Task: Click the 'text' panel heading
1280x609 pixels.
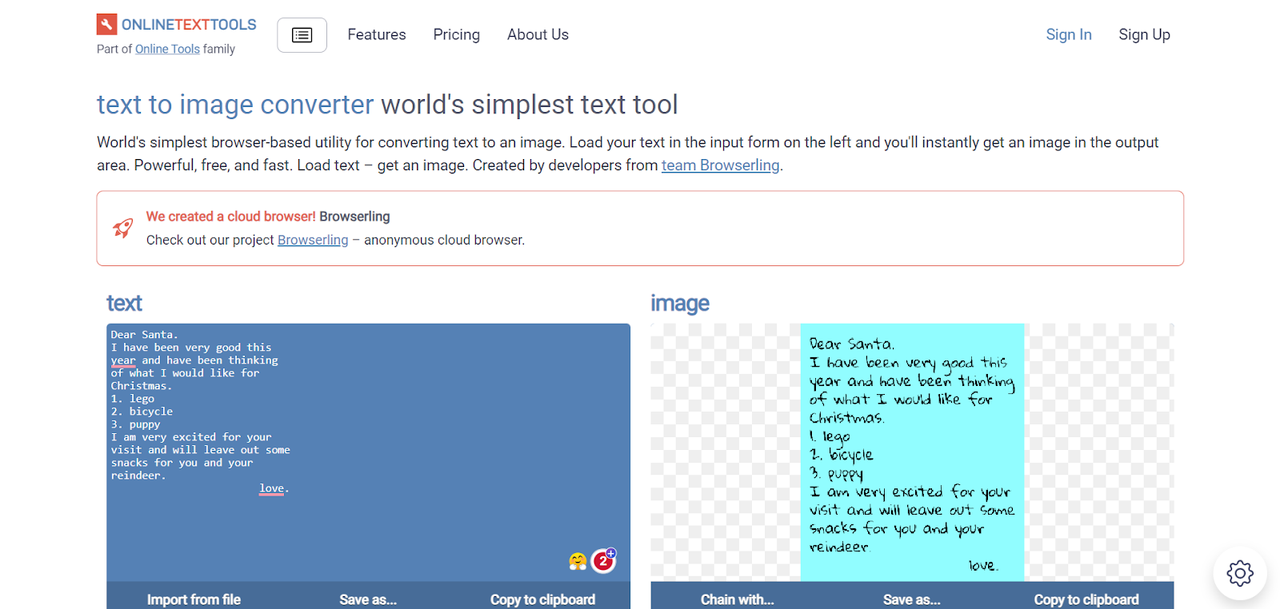Action: (124, 303)
